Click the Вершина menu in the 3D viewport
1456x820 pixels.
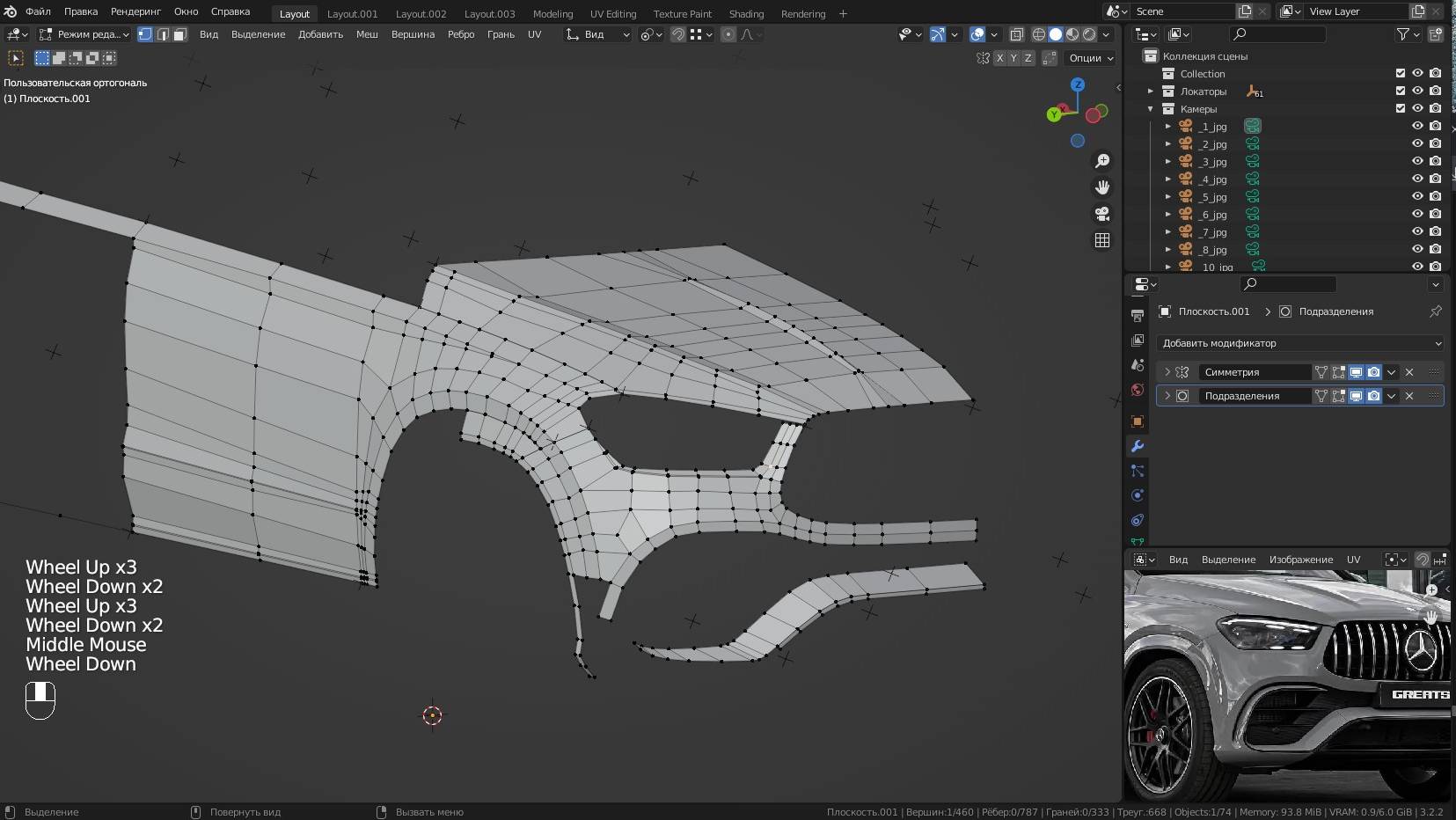point(412,34)
